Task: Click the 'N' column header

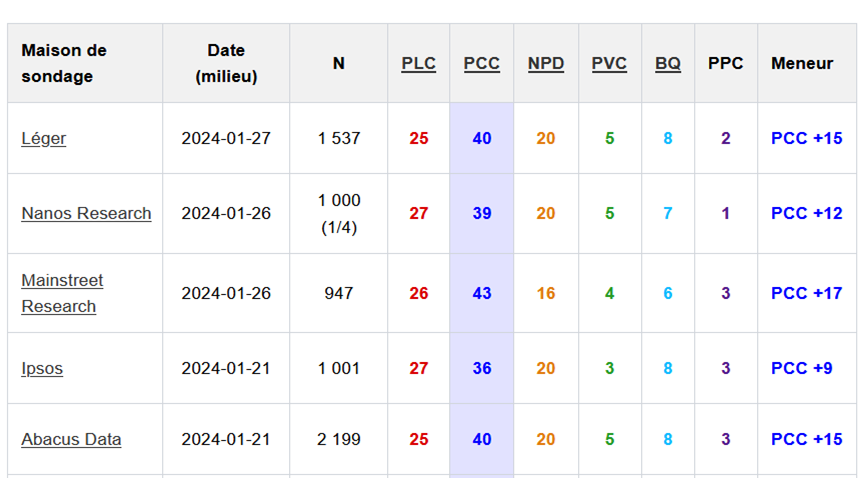Action: [x=338, y=63]
